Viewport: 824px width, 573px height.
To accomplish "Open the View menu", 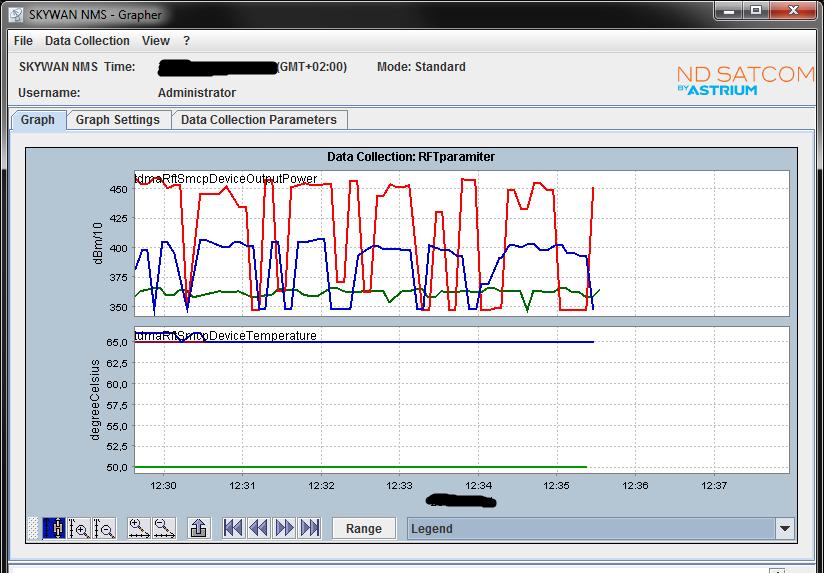I will 156,40.
